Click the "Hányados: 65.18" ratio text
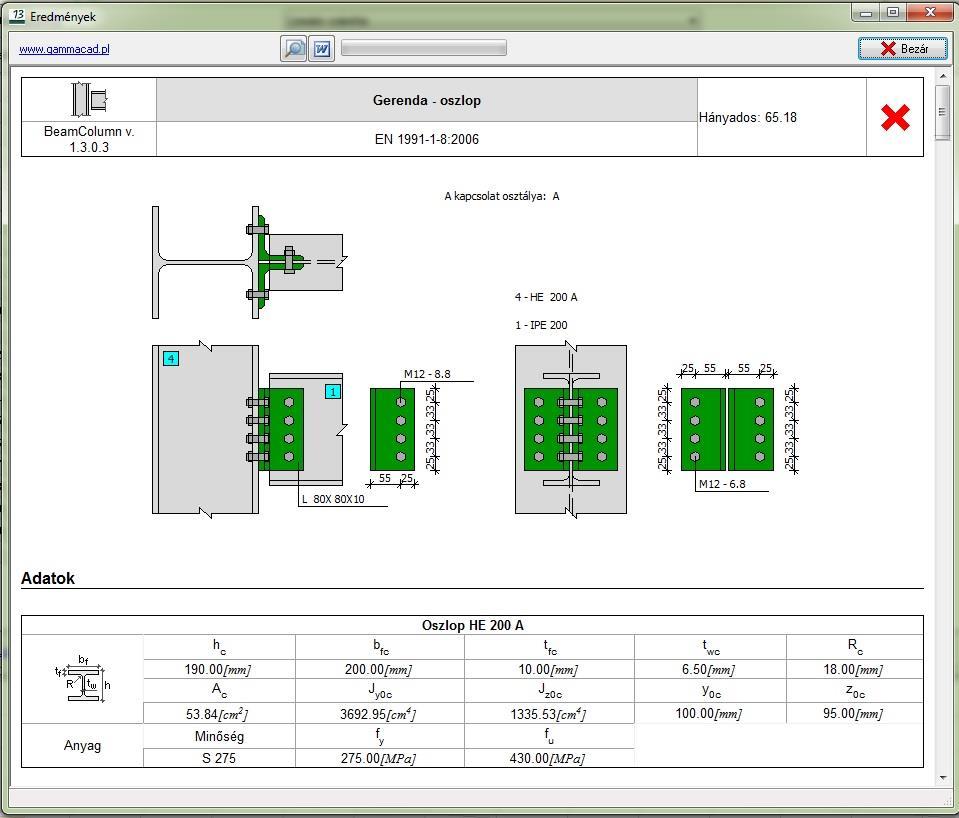This screenshot has height=818, width=959. pos(748,117)
